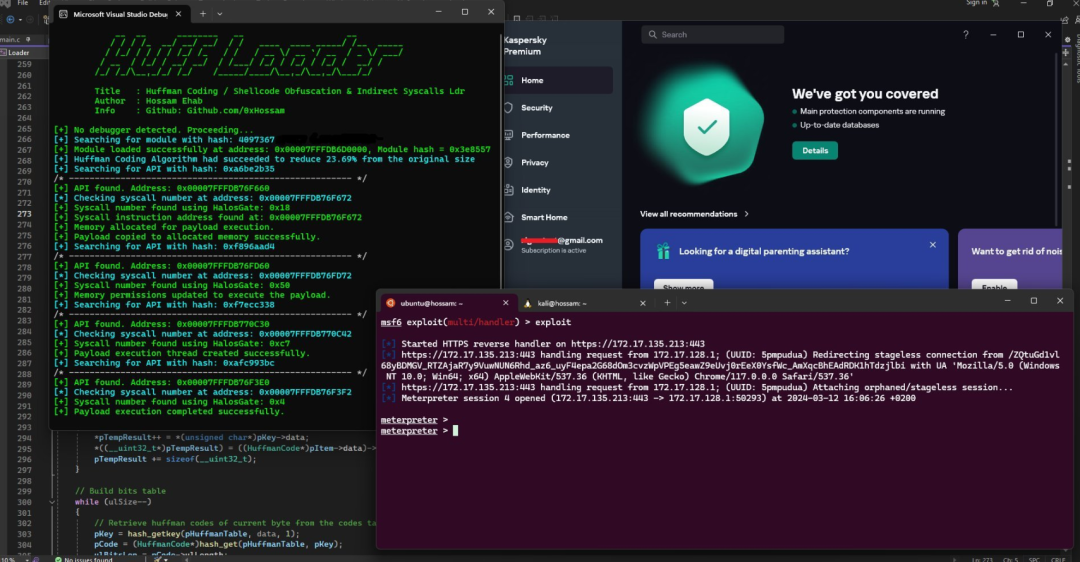The image size is (1080, 562).
Task: Click 'Payload execution completed successfully.' console line
Action: tap(169, 412)
